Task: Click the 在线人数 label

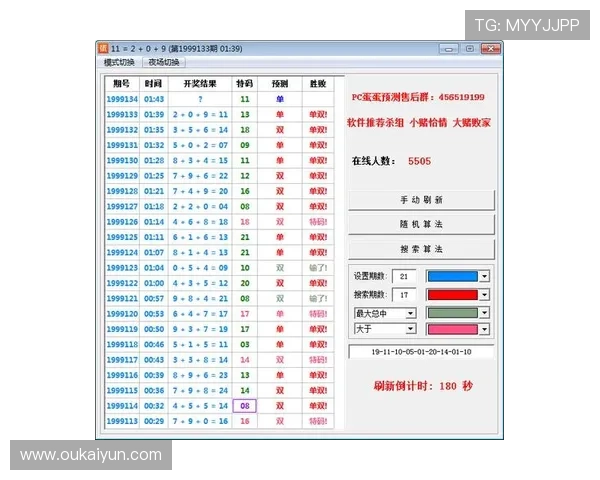Action: pos(373,161)
